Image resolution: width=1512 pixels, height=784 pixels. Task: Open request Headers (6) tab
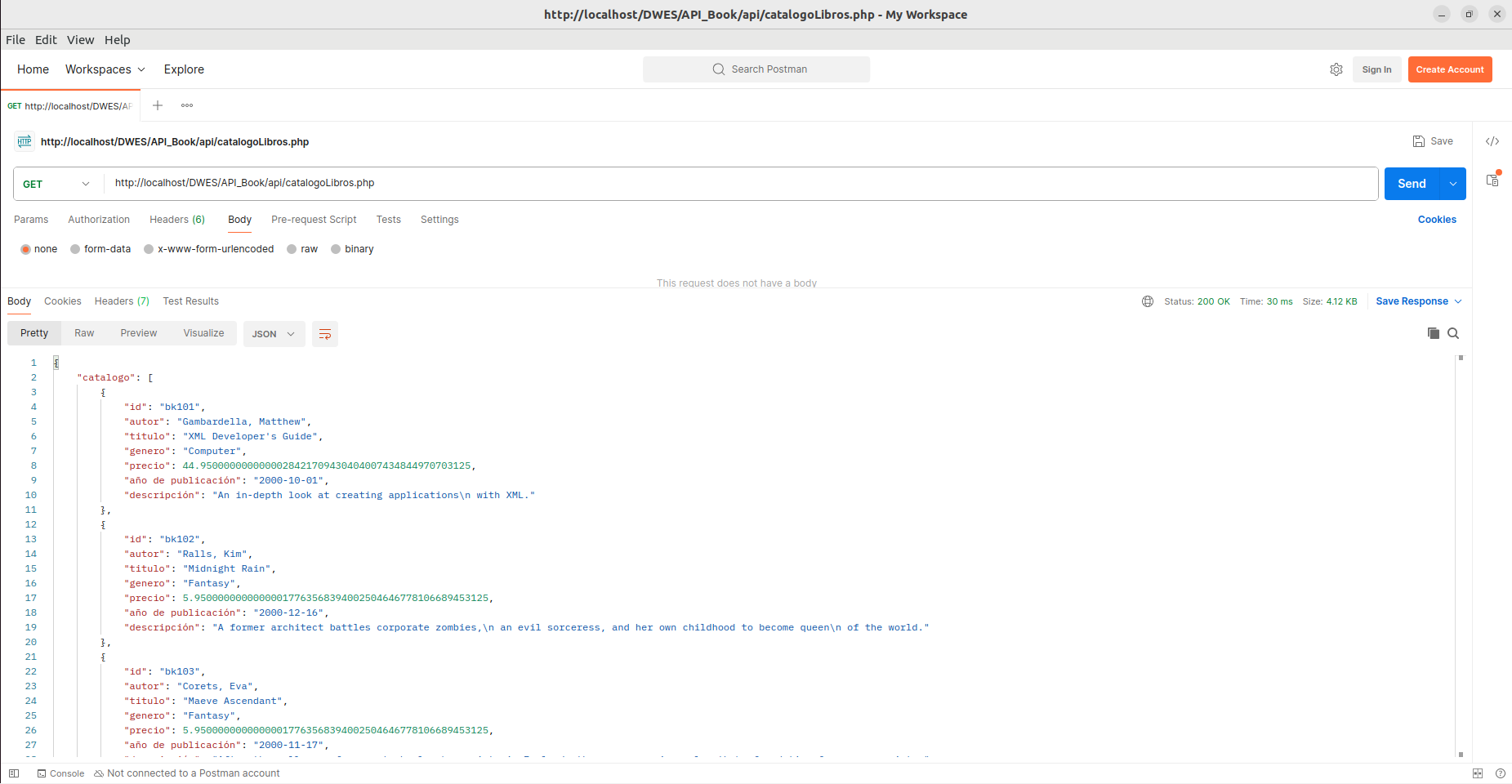pos(177,220)
